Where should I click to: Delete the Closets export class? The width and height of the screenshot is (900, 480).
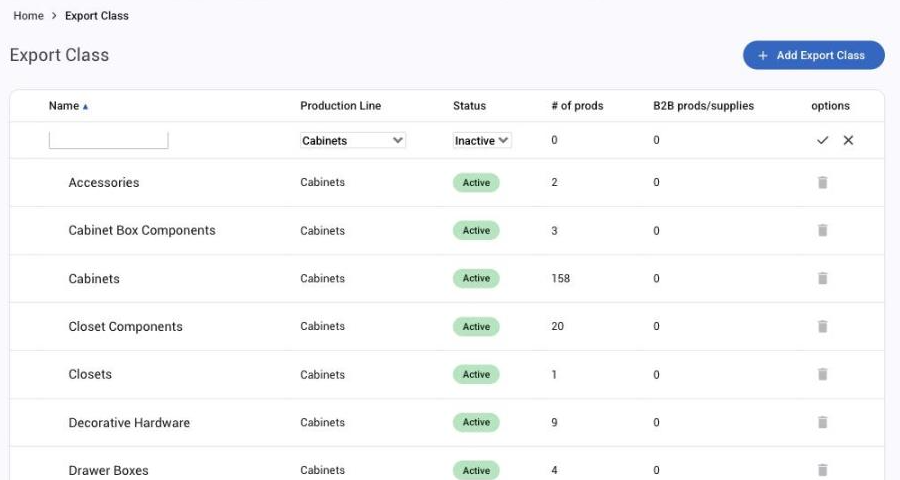[823, 374]
